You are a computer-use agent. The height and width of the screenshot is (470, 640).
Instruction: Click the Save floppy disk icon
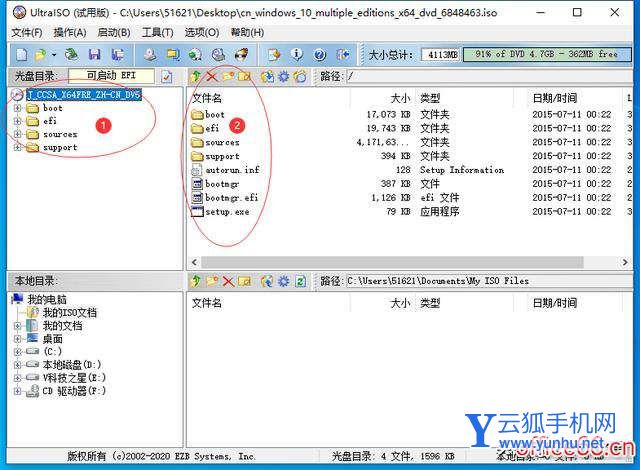point(95,54)
